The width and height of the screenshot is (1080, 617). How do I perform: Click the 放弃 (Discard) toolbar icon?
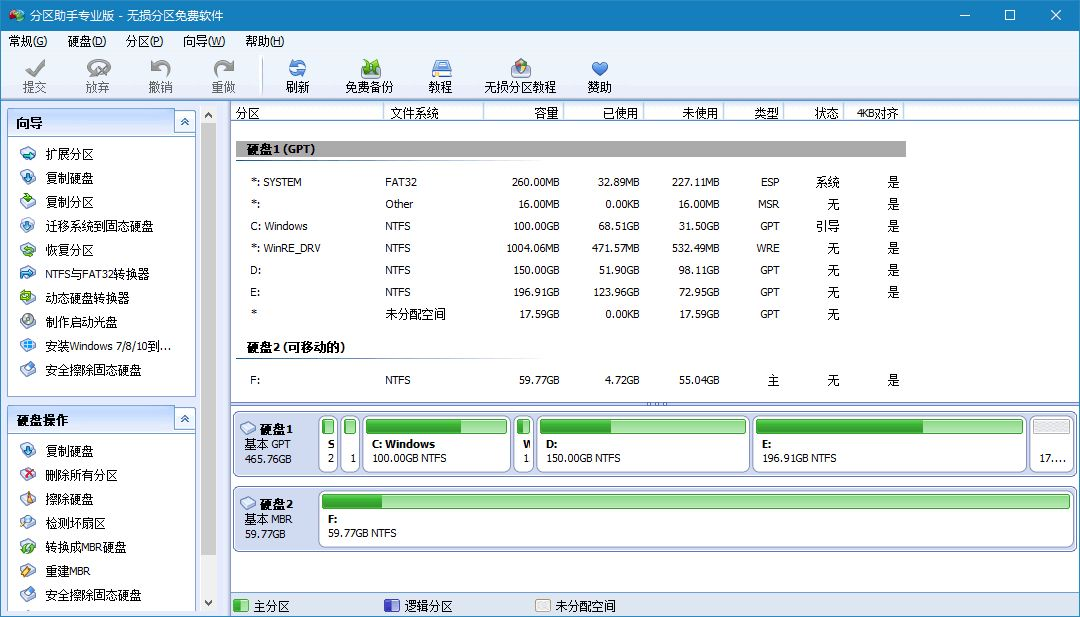(98, 76)
